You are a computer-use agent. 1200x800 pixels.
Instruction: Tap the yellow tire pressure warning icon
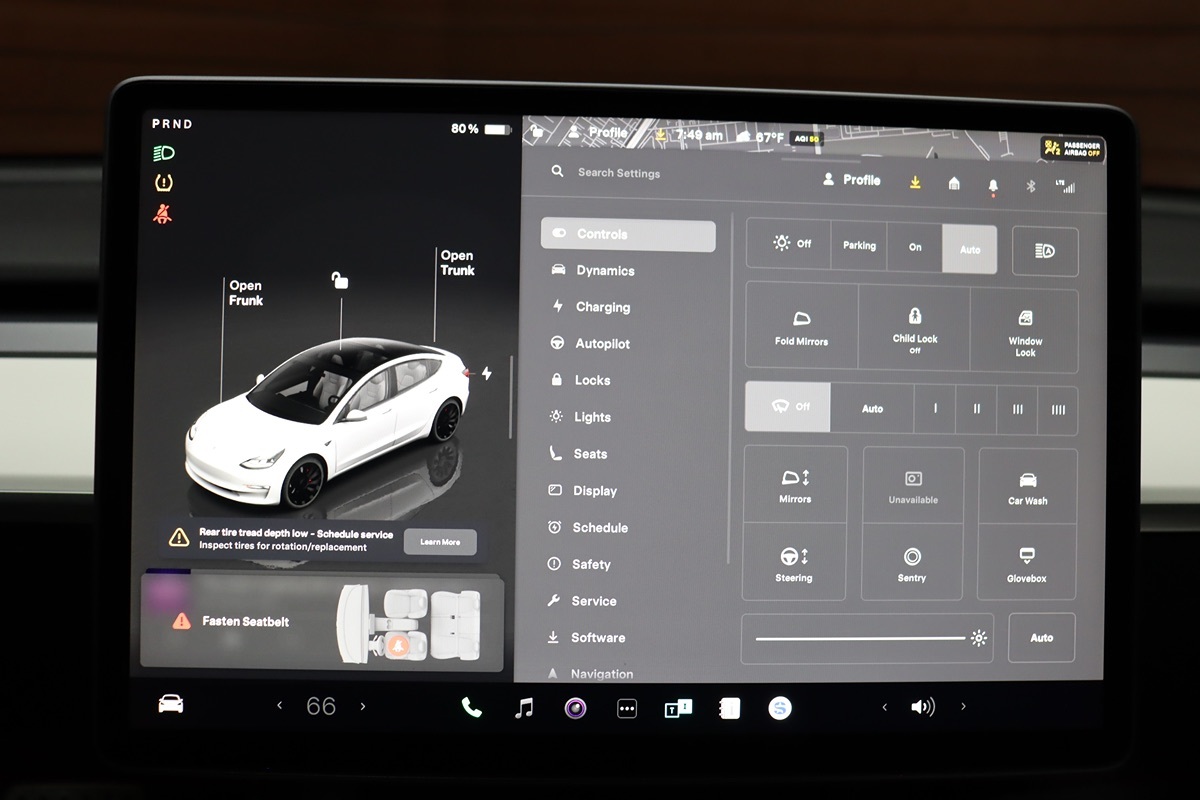point(163,182)
